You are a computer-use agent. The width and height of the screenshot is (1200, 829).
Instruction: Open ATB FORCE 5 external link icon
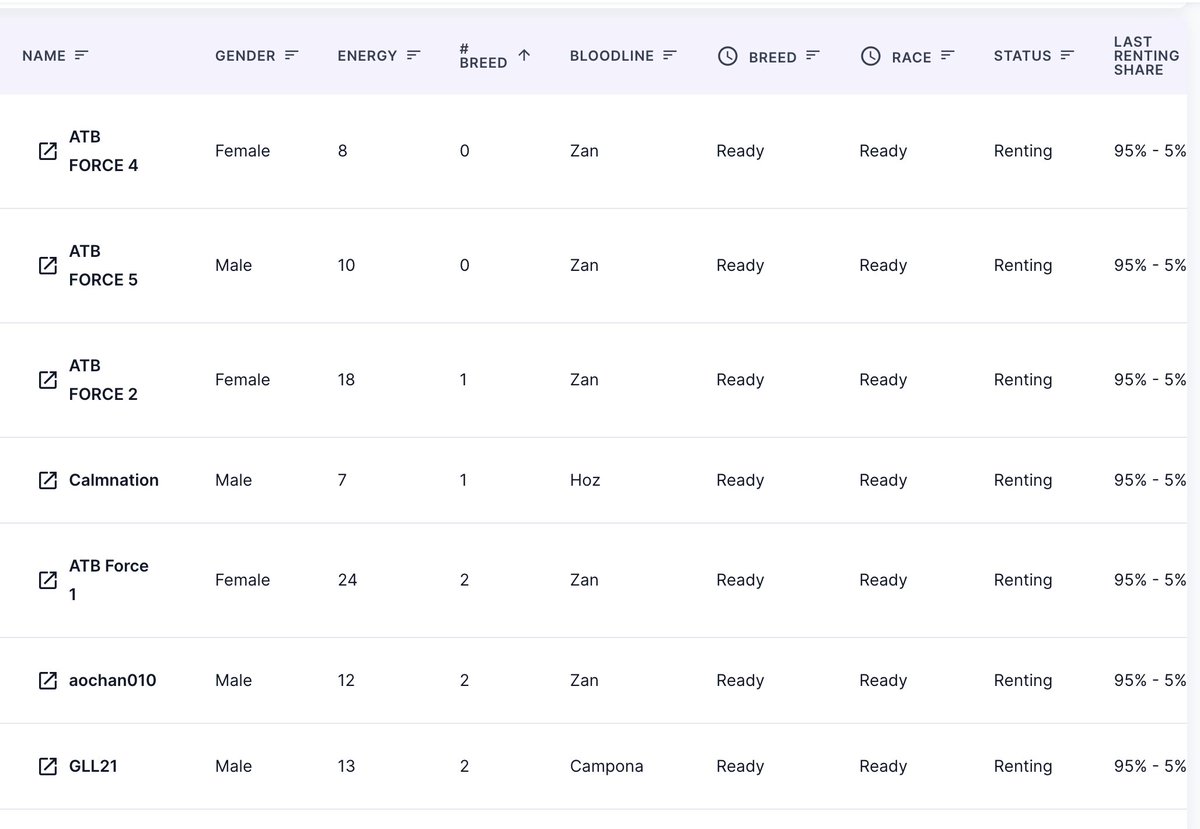point(47,265)
